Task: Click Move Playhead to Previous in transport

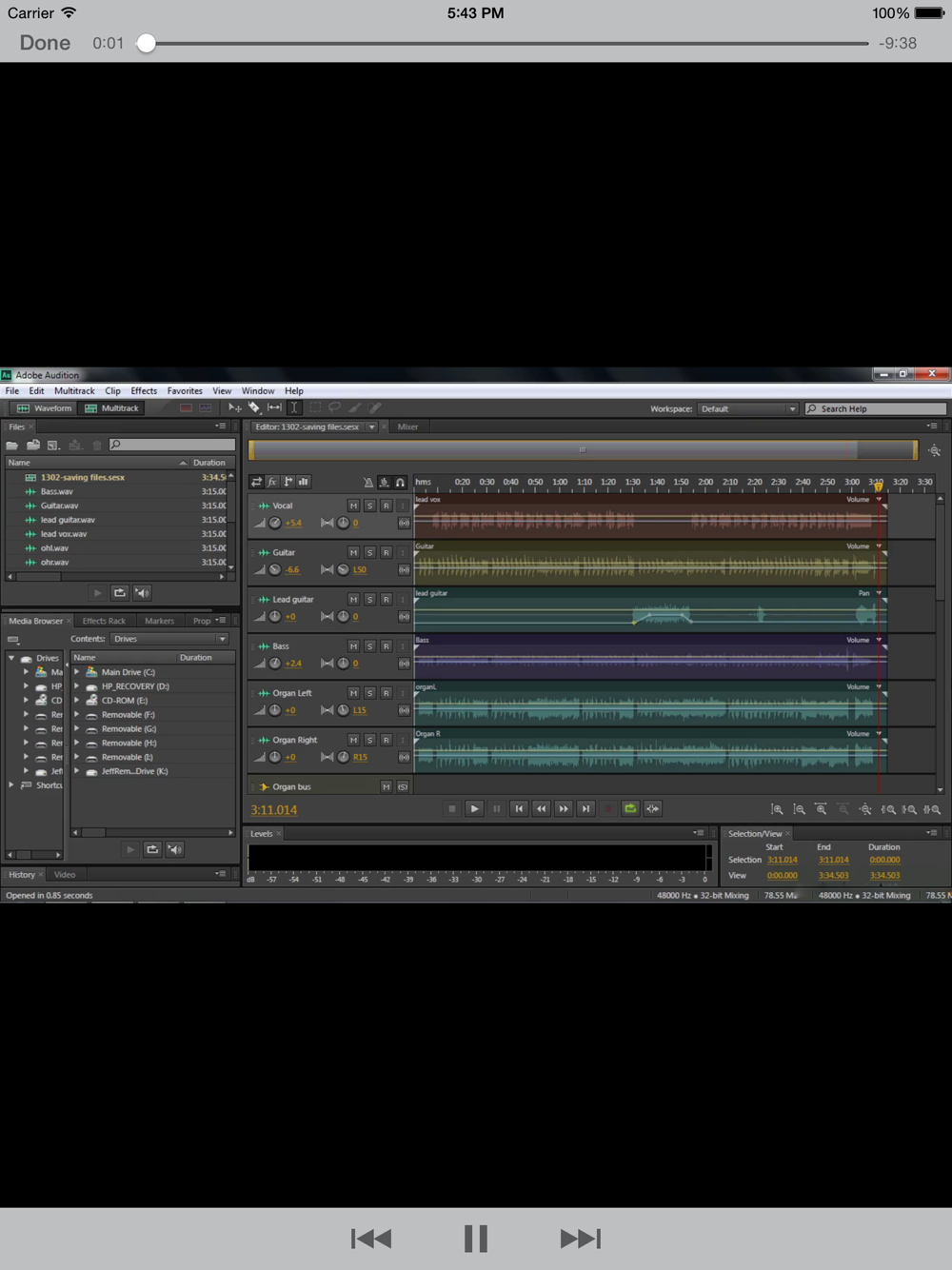Action: tap(519, 809)
